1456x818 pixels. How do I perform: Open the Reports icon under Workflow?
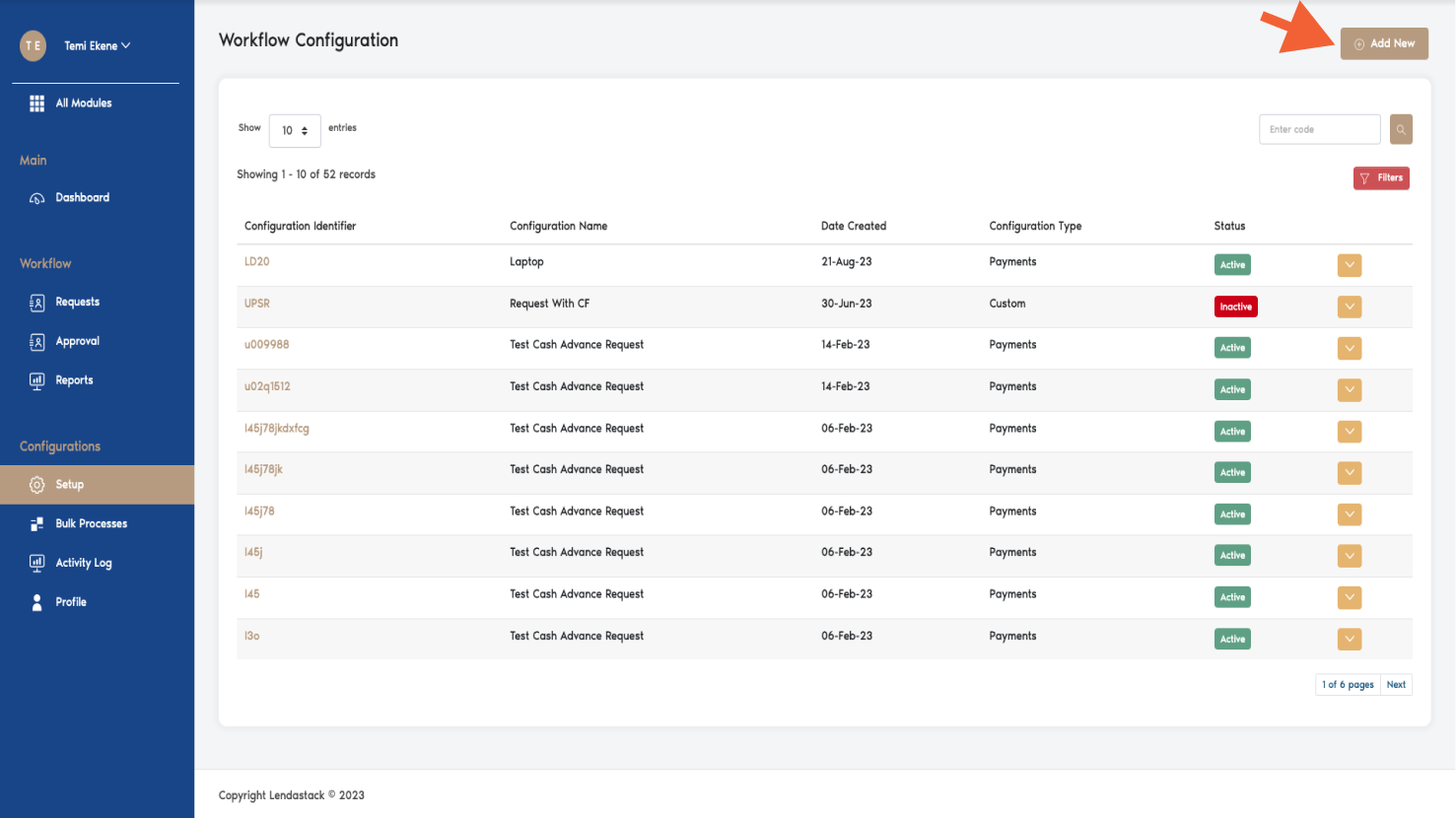click(36, 379)
